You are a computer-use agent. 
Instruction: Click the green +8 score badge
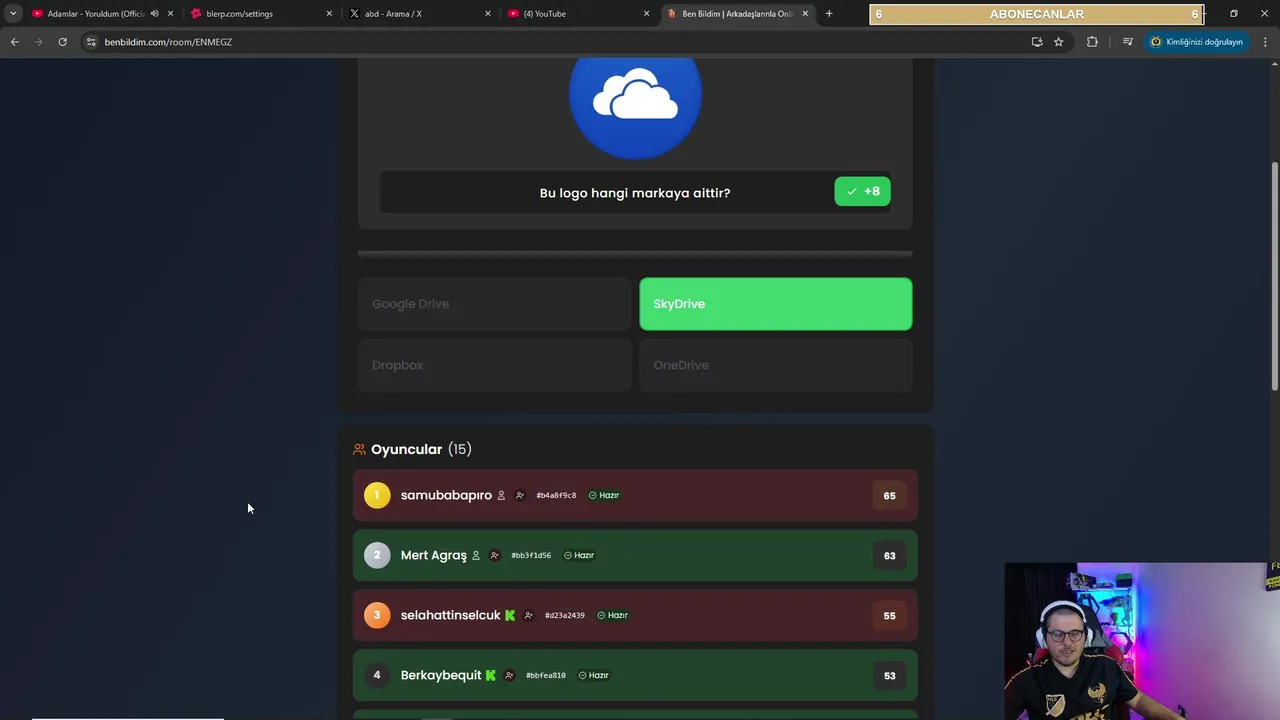pos(862,192)
